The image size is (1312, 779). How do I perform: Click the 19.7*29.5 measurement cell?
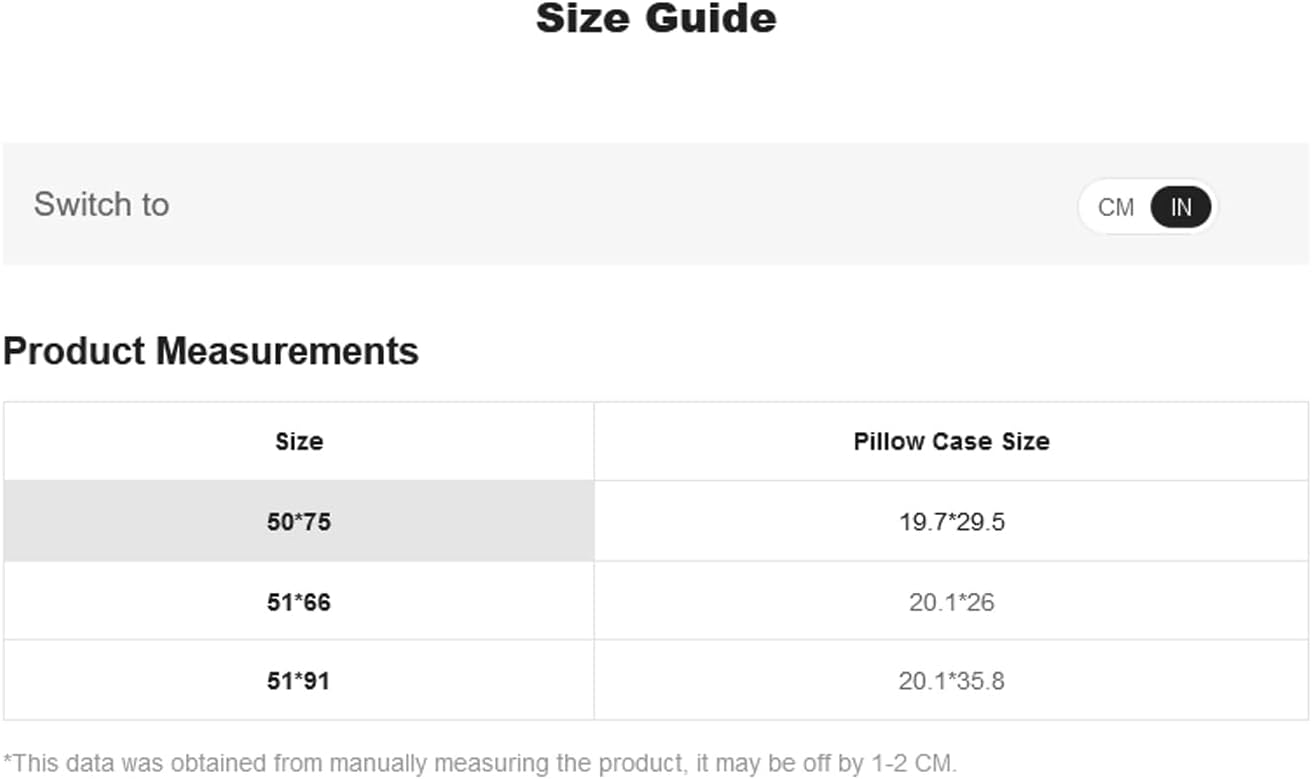tap(951, 521)
